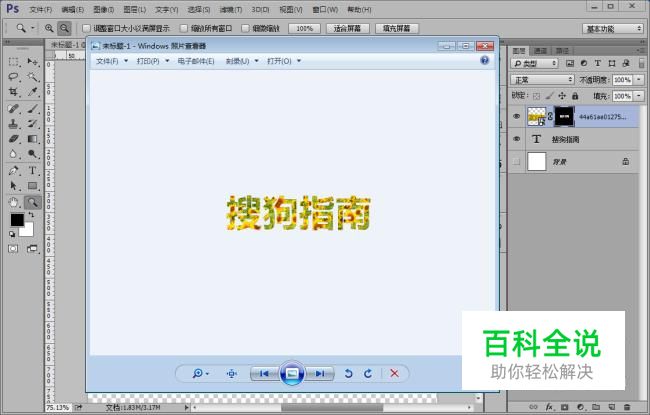The width and height of the screenshot is (650, 415).
Task: Toggle scrubby zoom checkbox
Action: (x=245, y=28)
